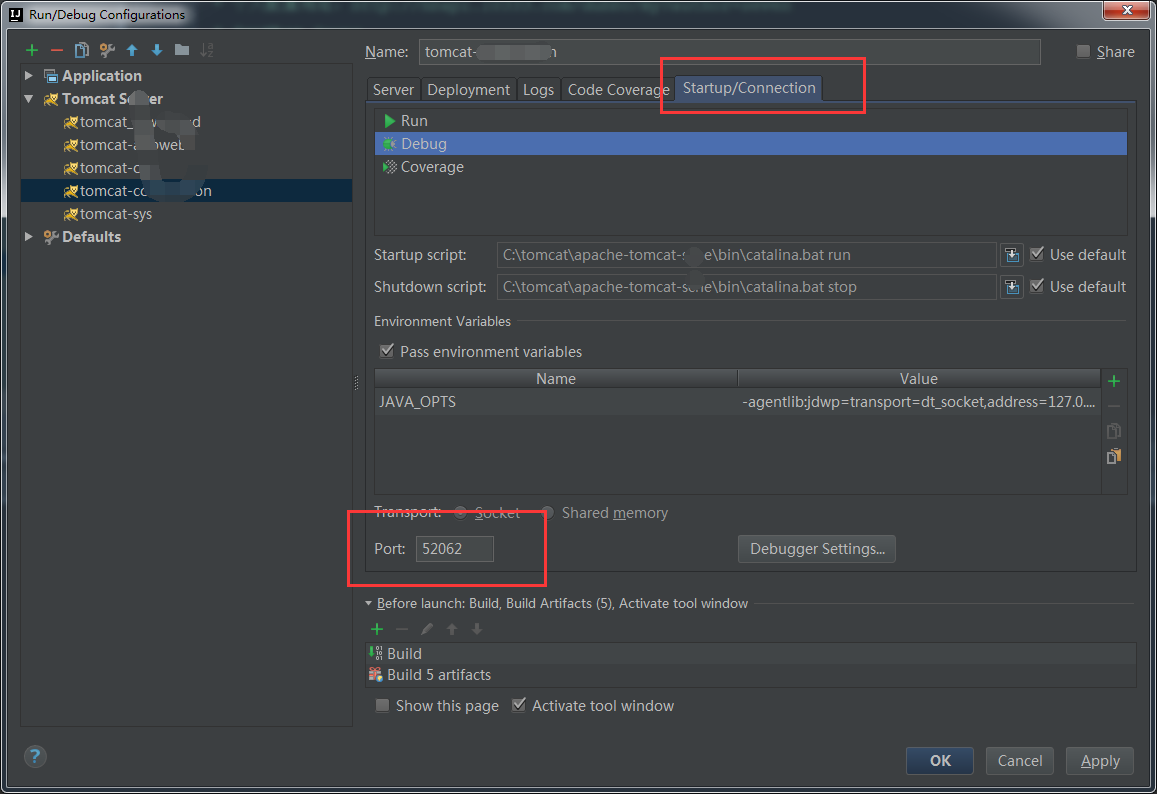
Task: Select the -agentlib:jdwp value cell
Action: [x=919, y=401]
